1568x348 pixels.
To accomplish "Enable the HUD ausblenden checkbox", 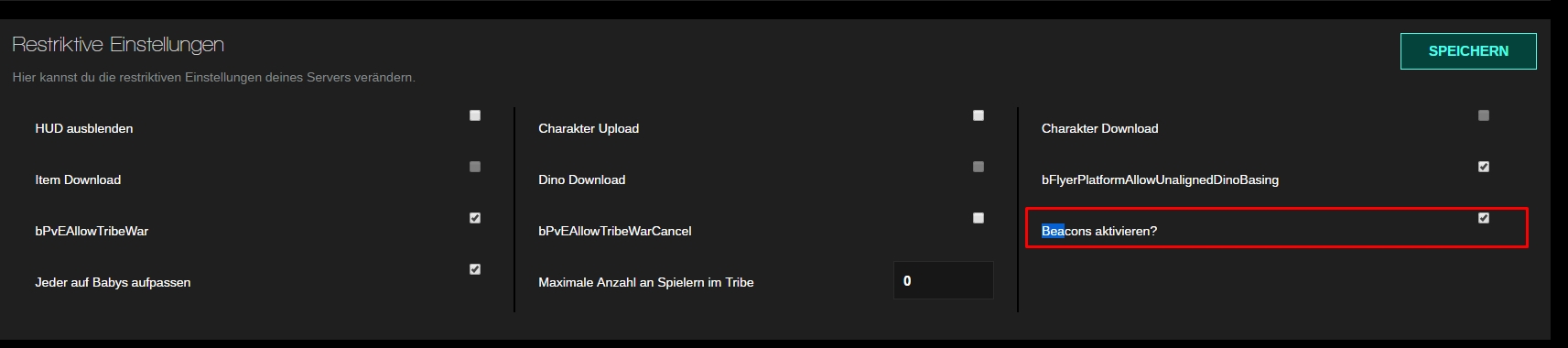I will click(x=475, y=115).
